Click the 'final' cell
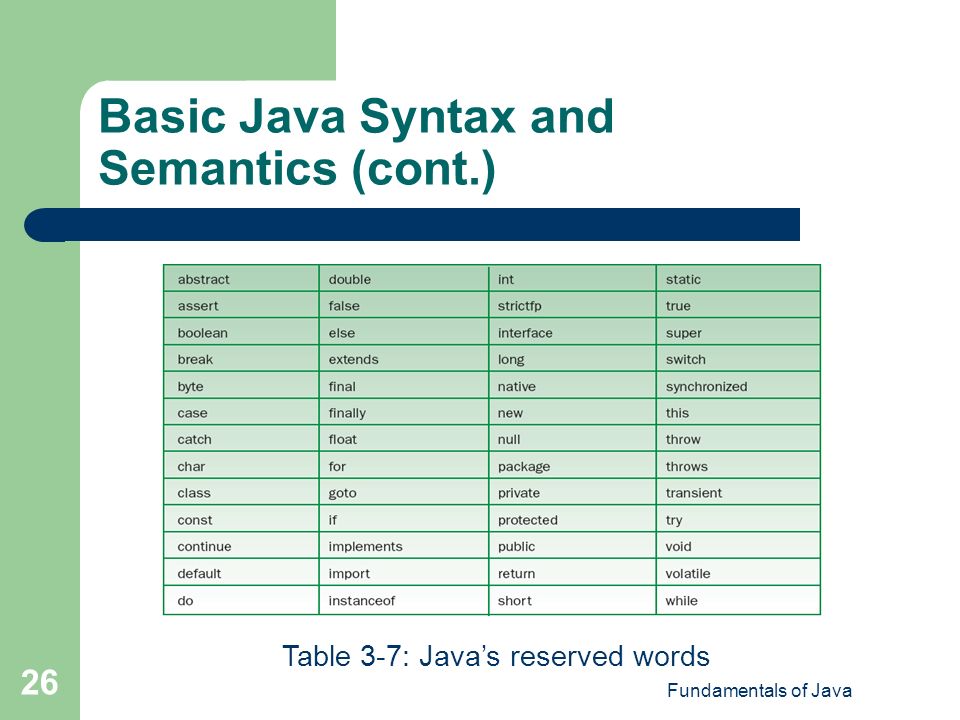The image size is (960, 720). coord(404,386)
